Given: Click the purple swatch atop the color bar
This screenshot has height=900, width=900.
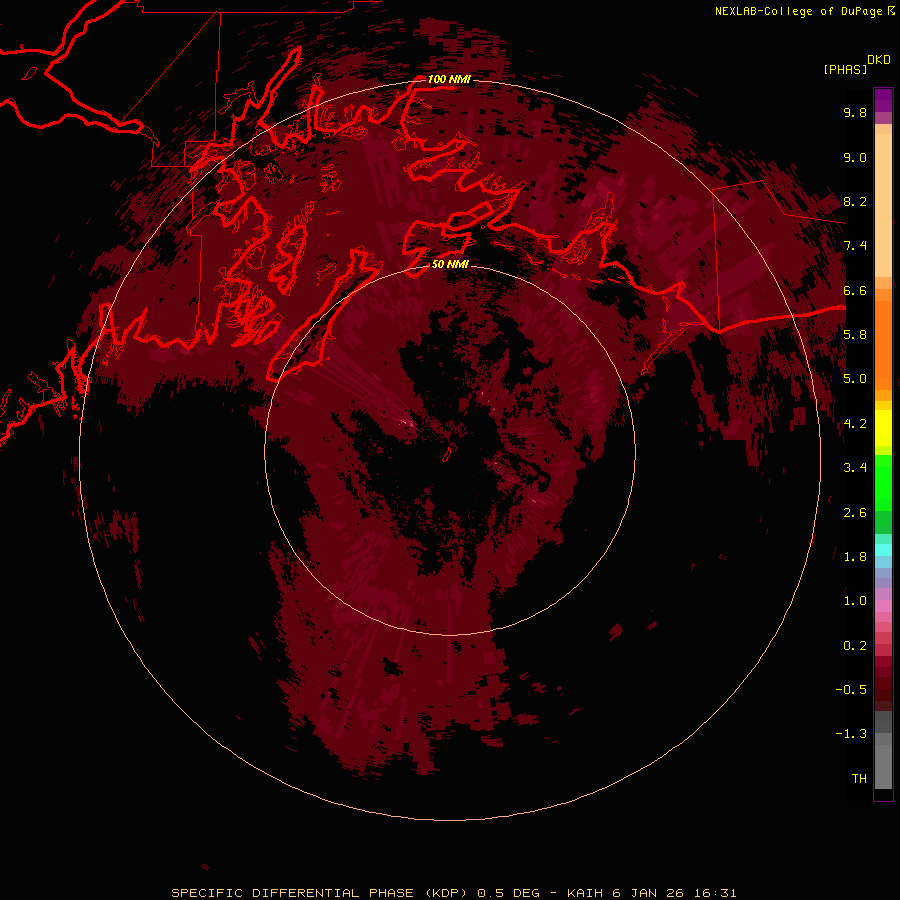Looking at the screenshot, I should [883, 100].
